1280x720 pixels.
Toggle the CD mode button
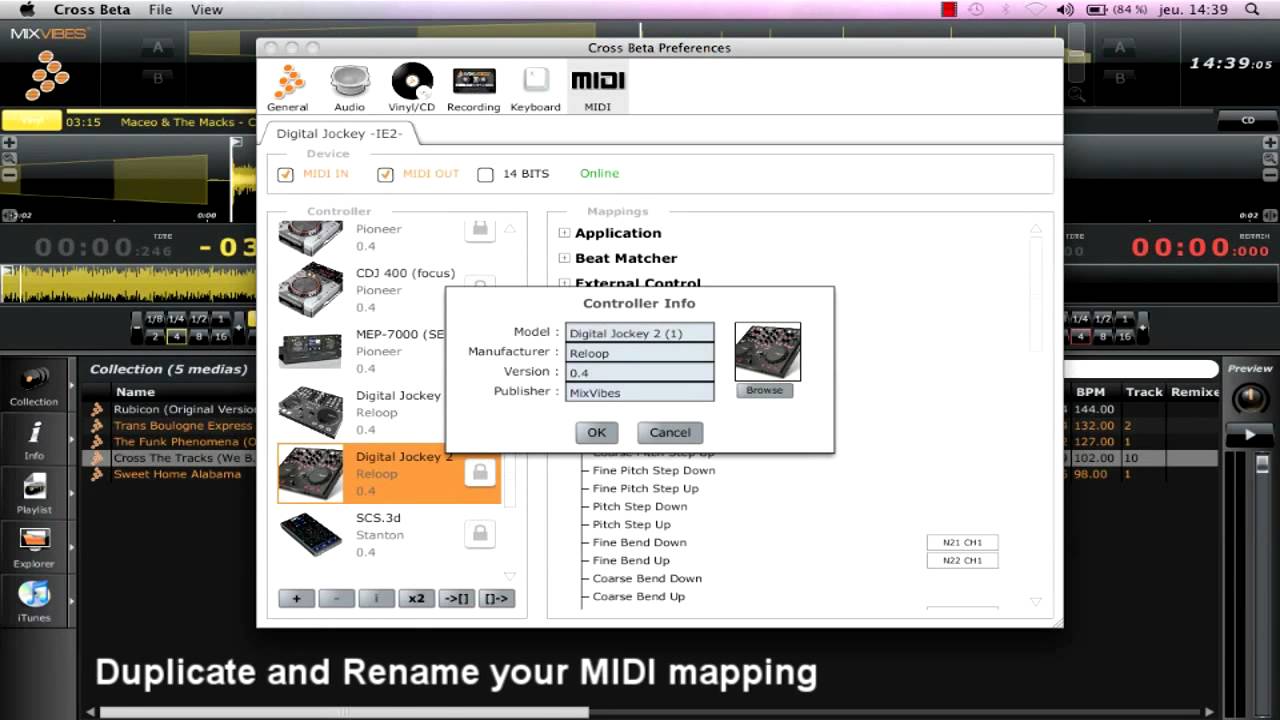point(1248,120)
